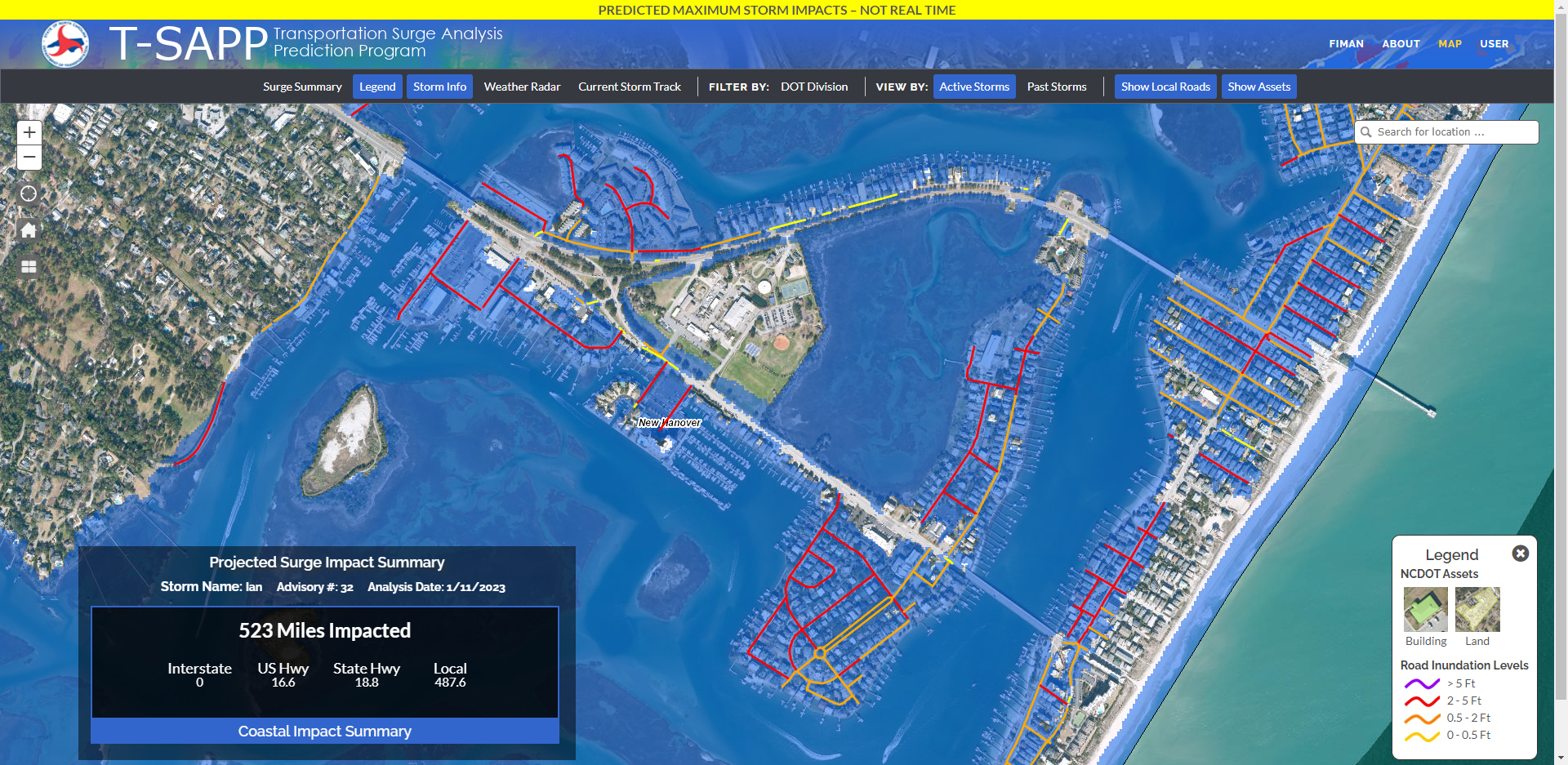Return to home map extent
Screen dimensions: 1568x765
[x=29, y=230]
